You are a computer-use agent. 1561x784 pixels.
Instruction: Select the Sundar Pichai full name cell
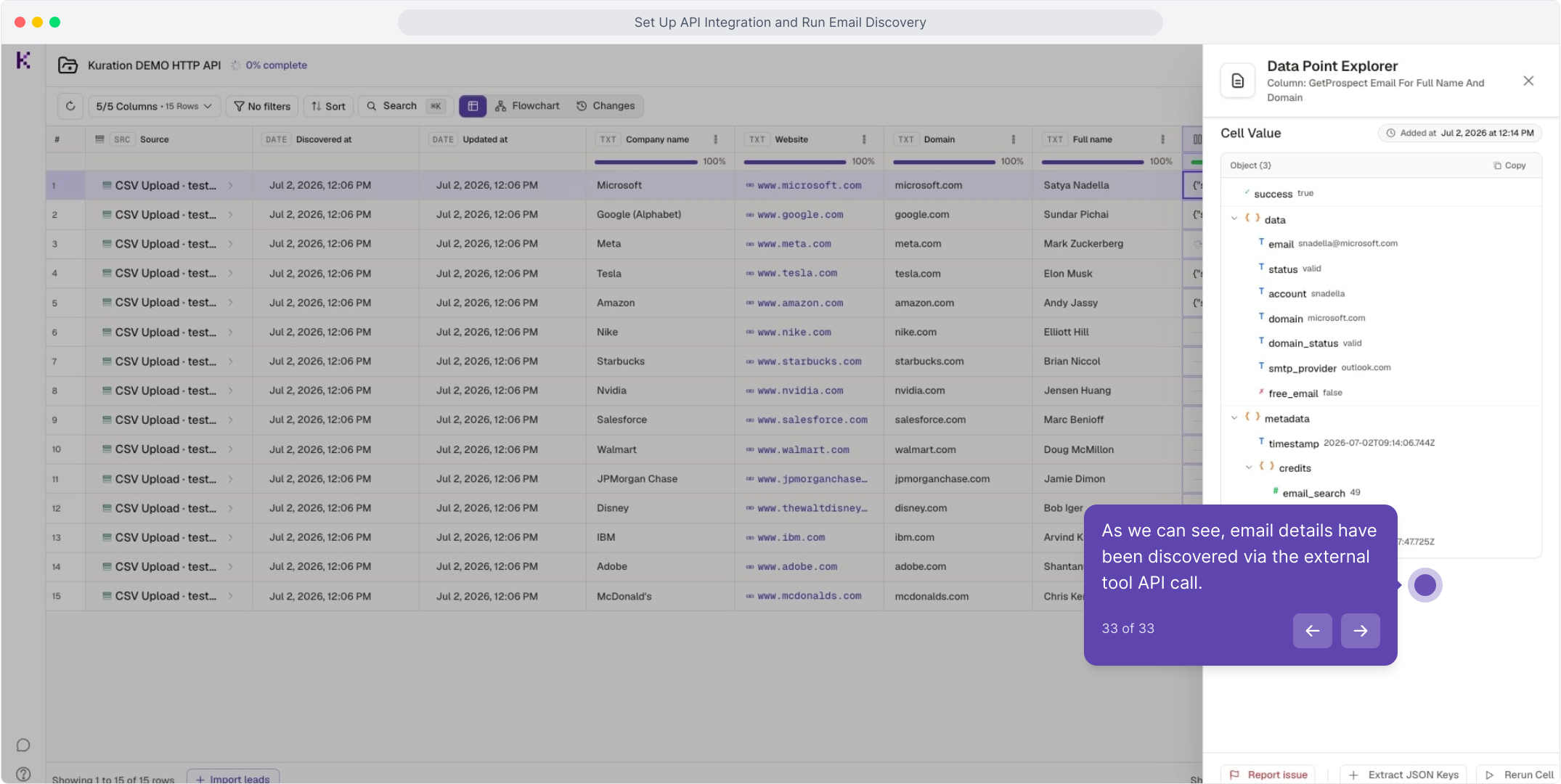(x=1106, y=215)
